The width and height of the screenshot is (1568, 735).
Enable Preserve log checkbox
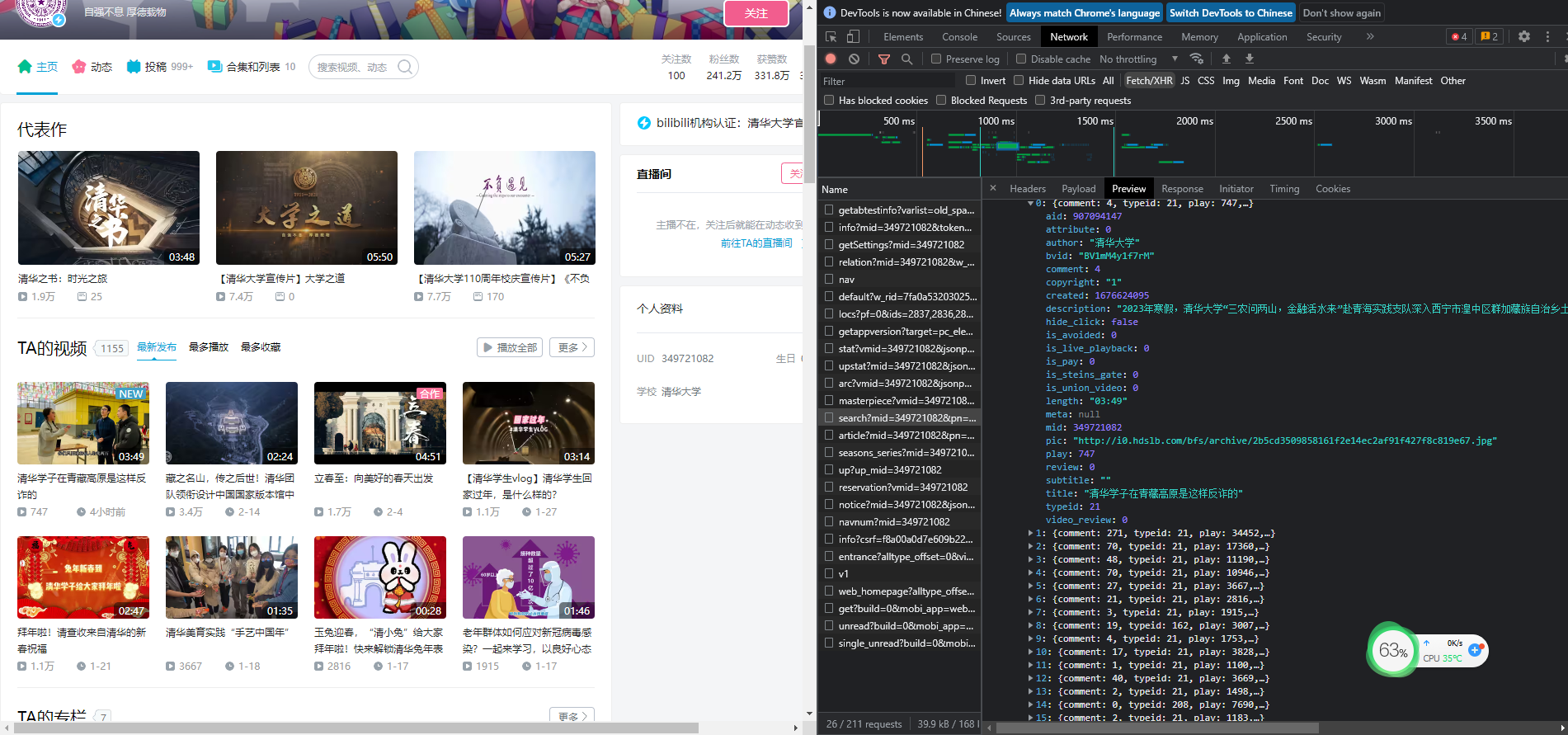pyautogui.click(x=936, y=59)
